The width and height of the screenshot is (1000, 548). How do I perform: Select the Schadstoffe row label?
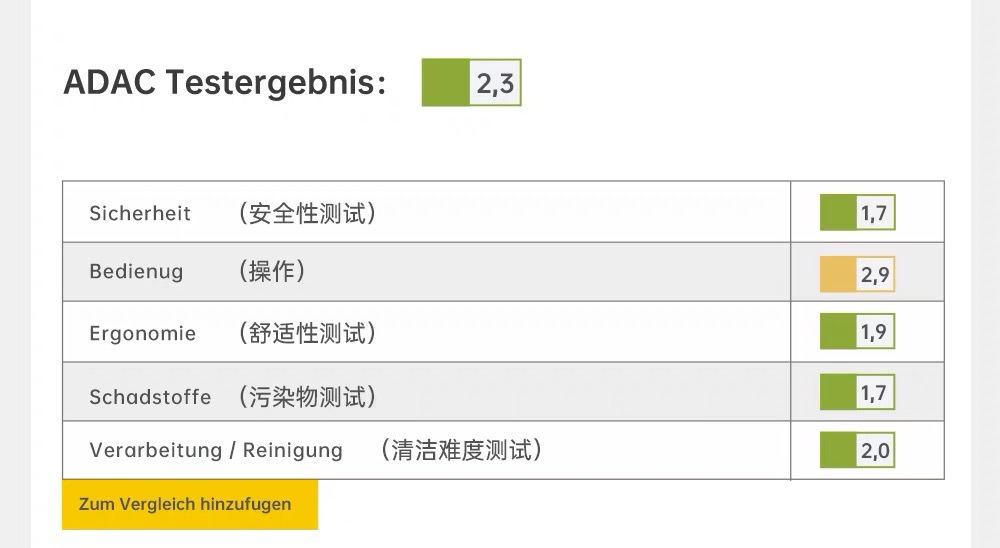click(150, 397)
